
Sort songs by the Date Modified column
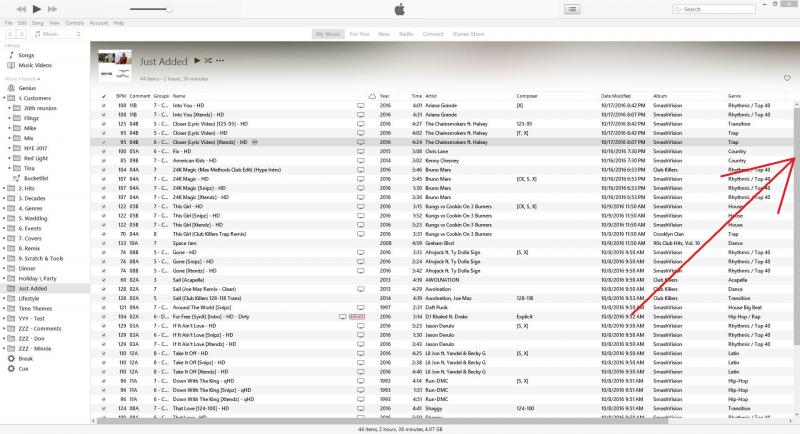click(x=616, y=96)
